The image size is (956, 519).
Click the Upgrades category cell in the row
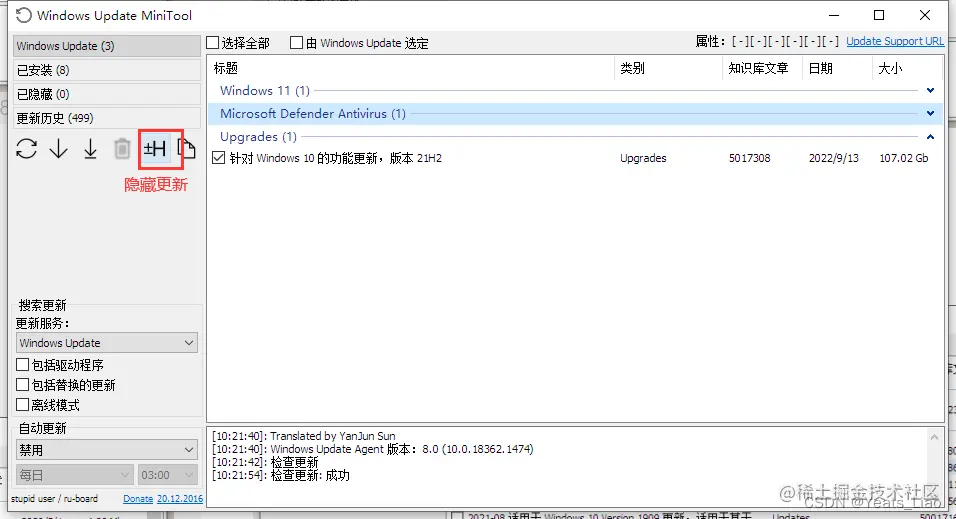pos(643,158)
